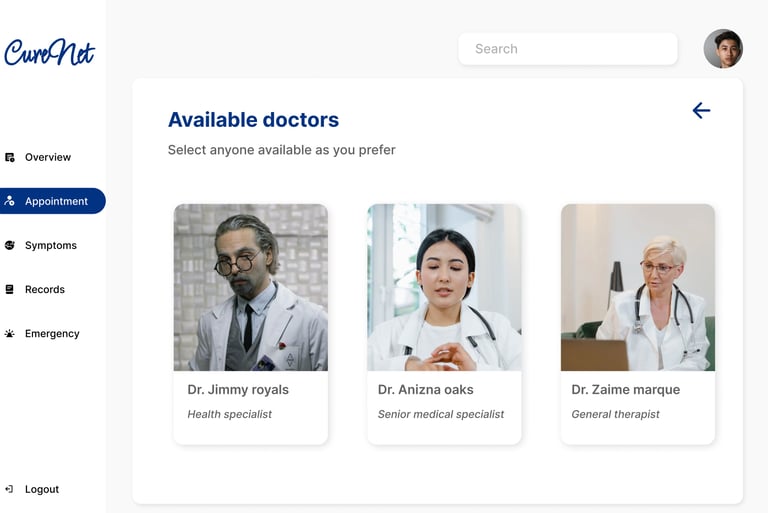The width and height of the screenshot is (768, 513).
Task: Click the Appointment sidebar icon
Action: (10, 201)
